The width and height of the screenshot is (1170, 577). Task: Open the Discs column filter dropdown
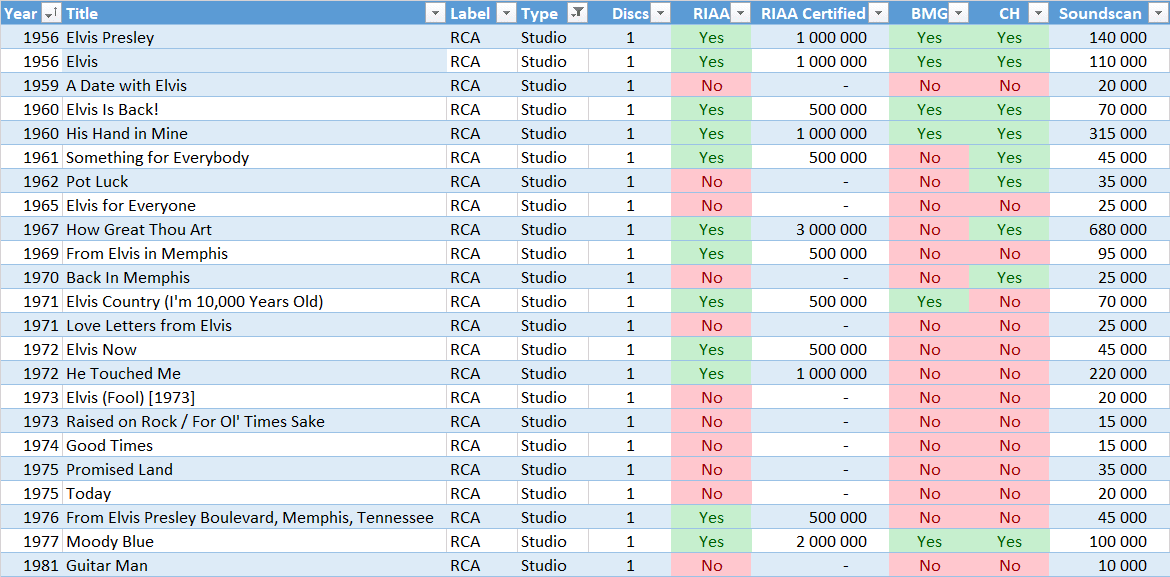[660, 13]
